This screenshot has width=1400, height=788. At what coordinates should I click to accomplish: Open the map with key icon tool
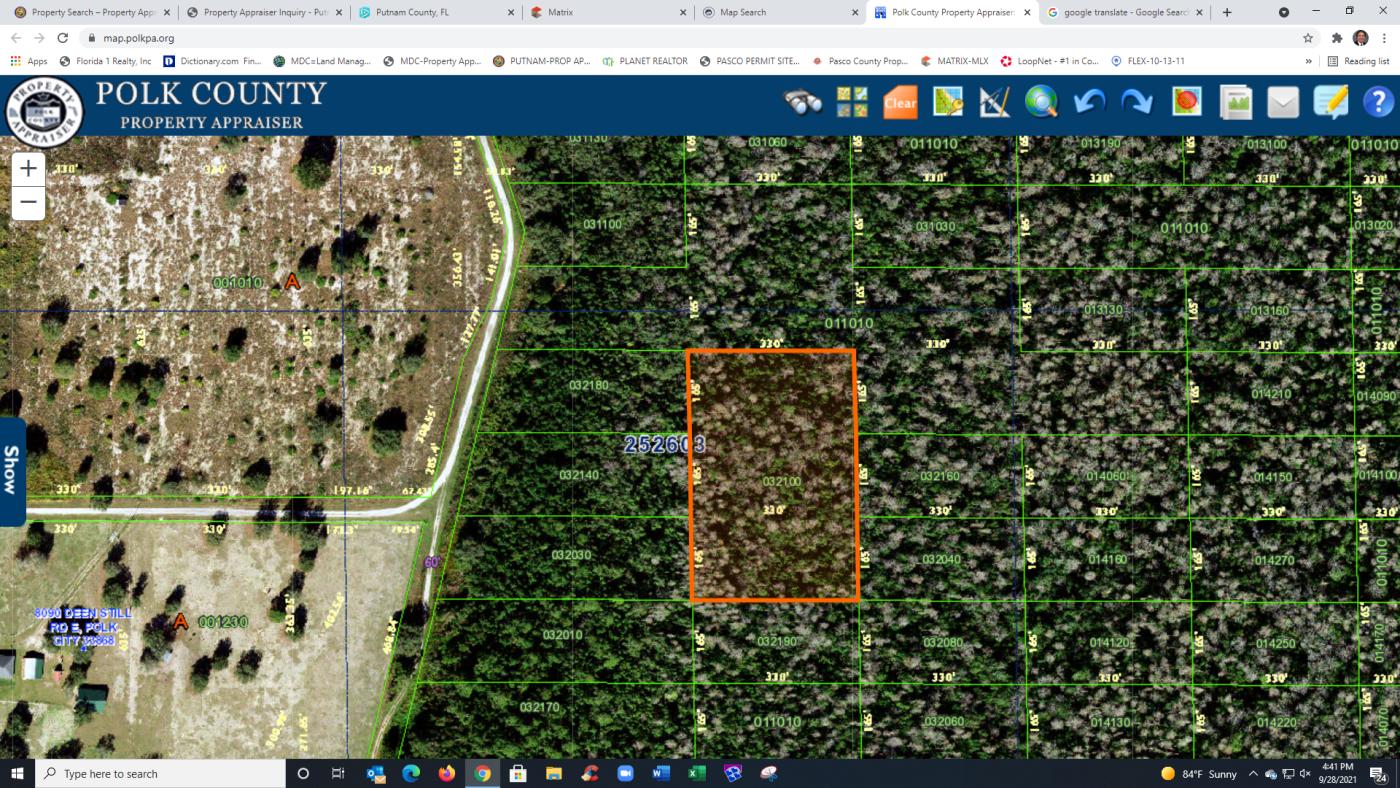point(947,102)
